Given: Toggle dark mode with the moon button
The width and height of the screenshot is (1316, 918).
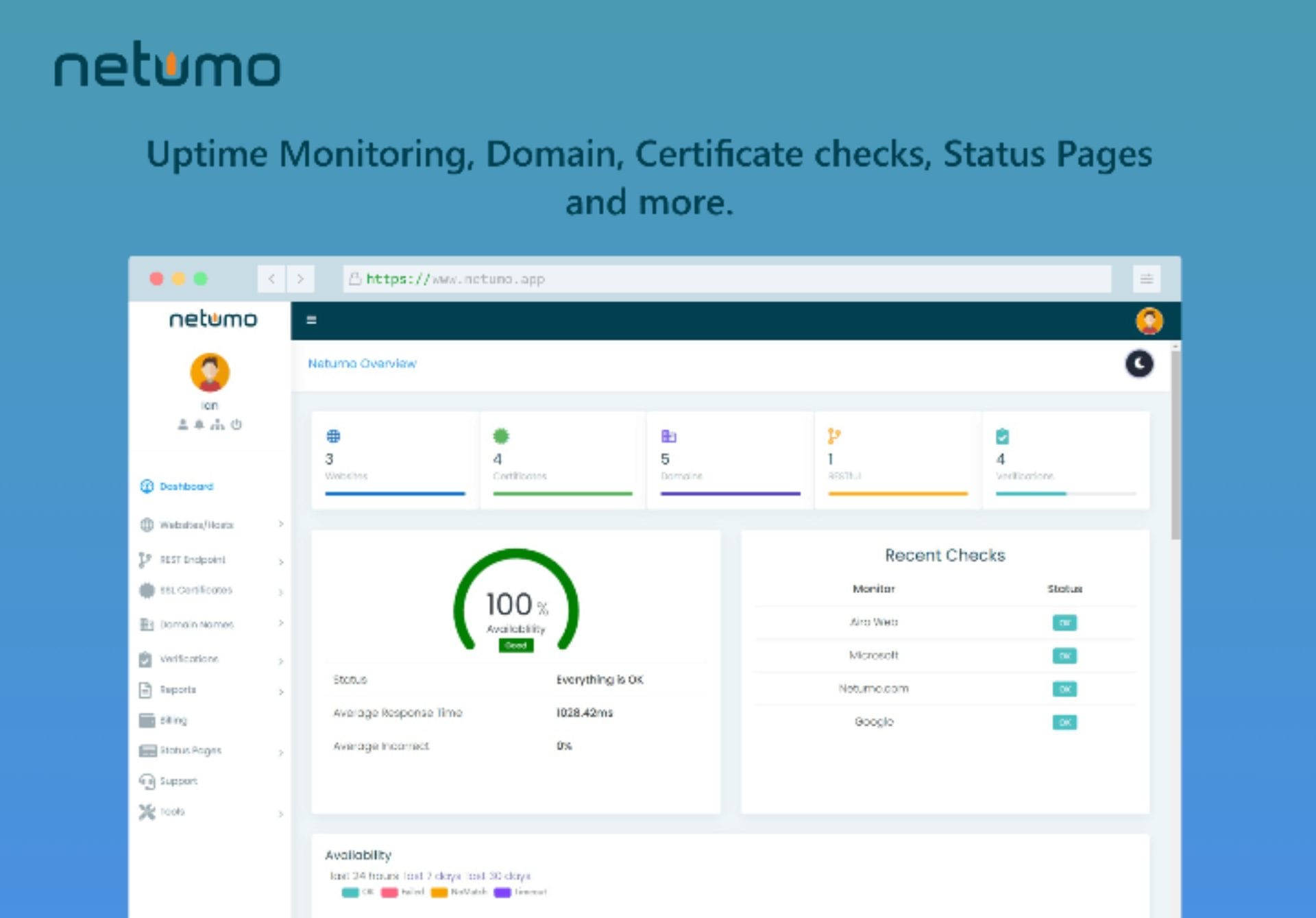Looking at the screenshot, I should click(x=1138, y=363).
